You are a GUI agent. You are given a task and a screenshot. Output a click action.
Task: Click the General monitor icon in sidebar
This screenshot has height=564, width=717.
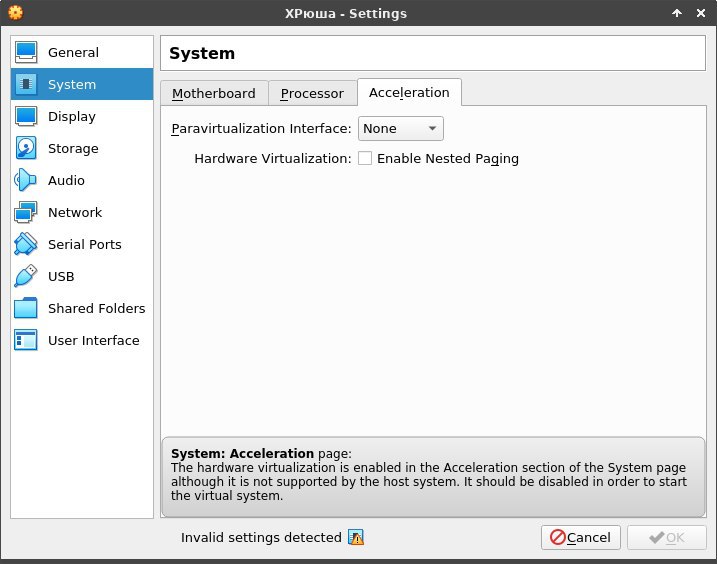click(x=26, y=52)
